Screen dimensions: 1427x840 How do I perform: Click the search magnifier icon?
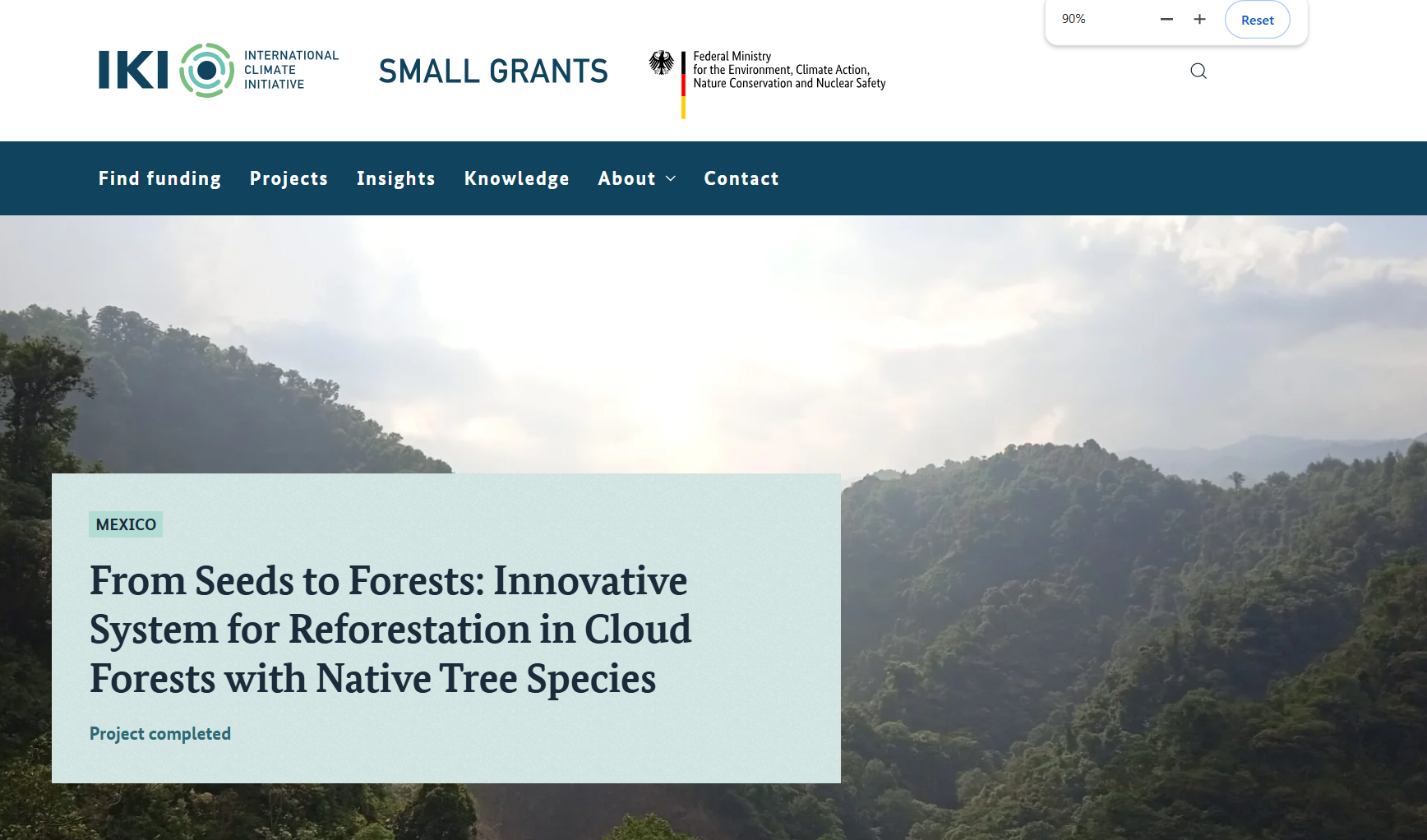(1198, 71)
